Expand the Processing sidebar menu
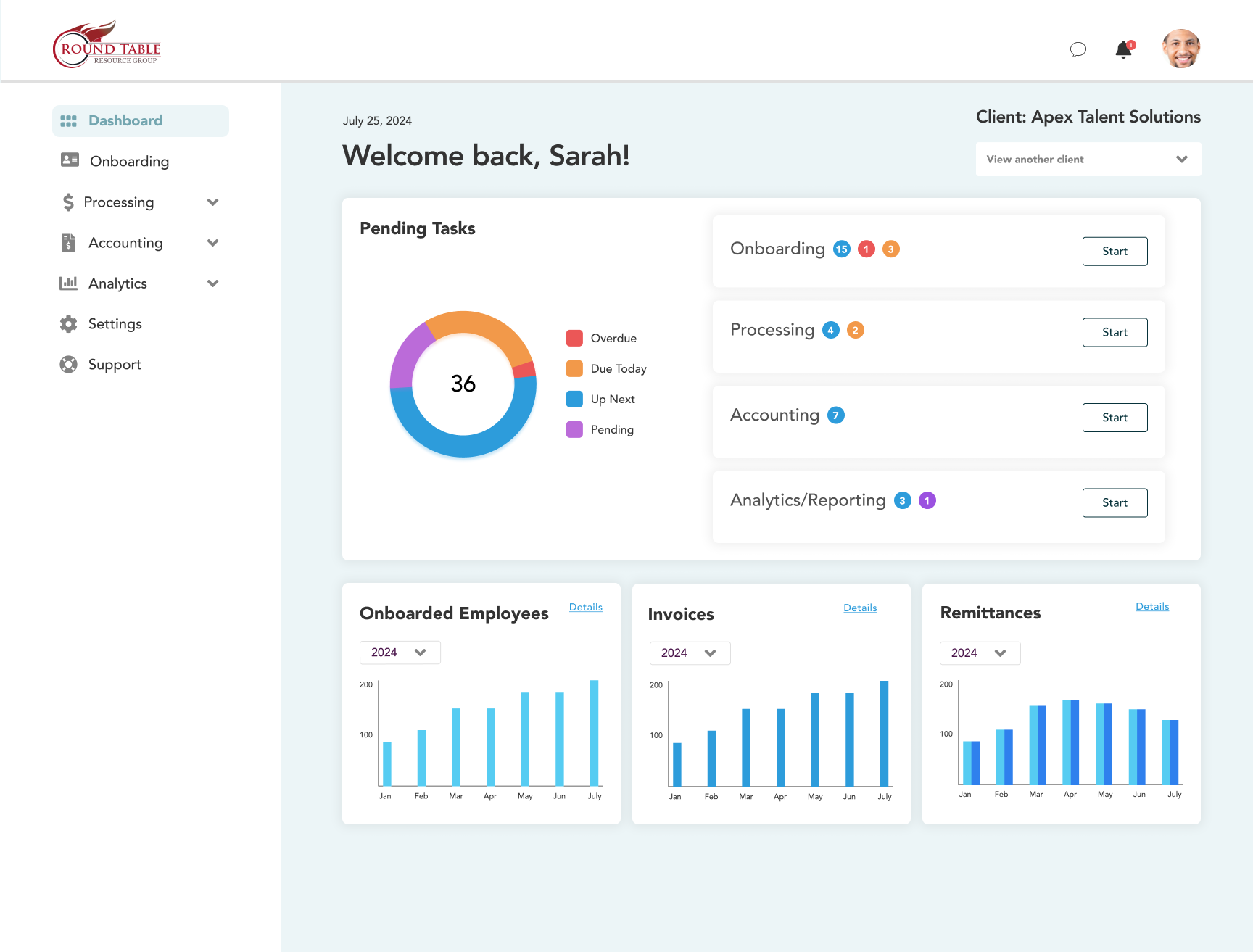This screenshot has width=1253, height=952. pos(212,202)
